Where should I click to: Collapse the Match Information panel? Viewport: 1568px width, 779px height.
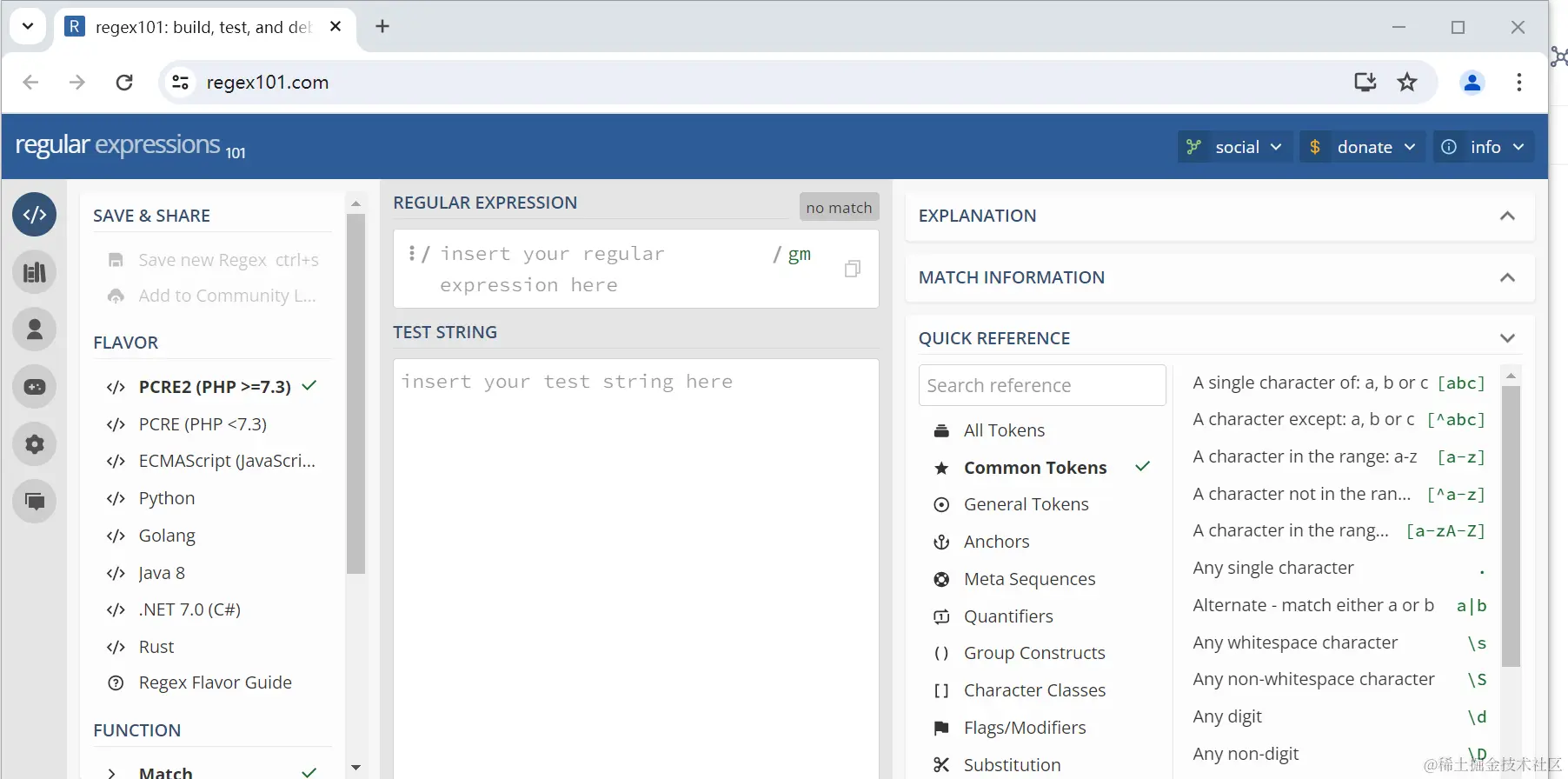[x=1508, y=277]
